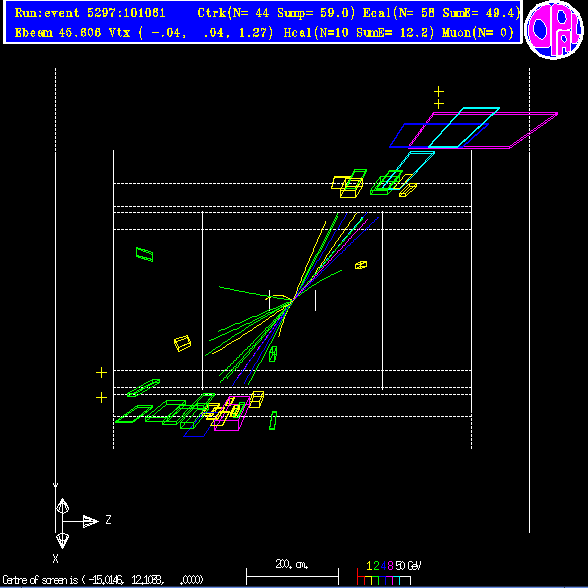The height and width of the screenshot is (588, 588).
Task: Select the yellow box cluster left of the tracks
Action: (183, 343)
